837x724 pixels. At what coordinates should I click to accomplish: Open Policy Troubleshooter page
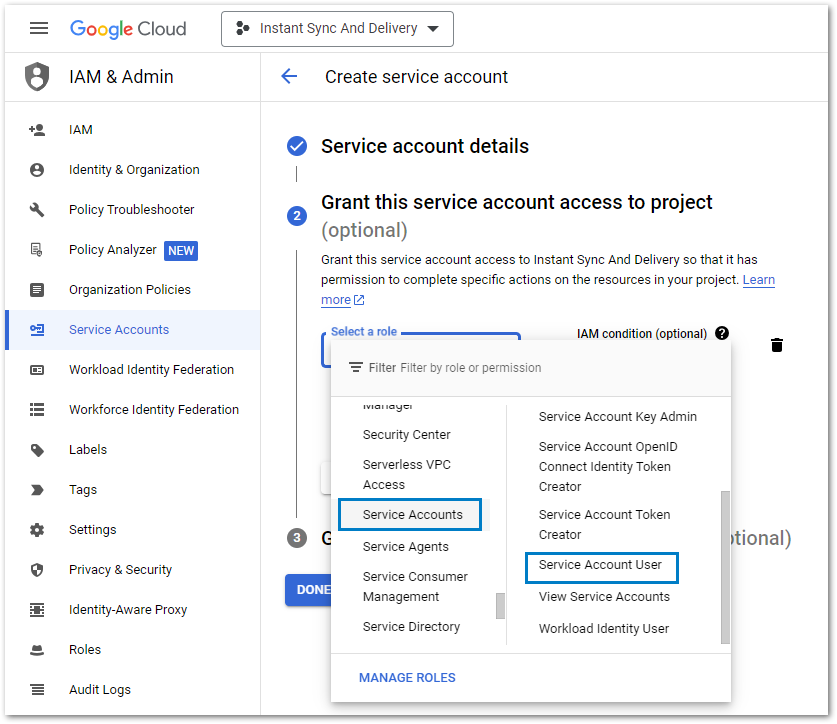click(131, 210)
